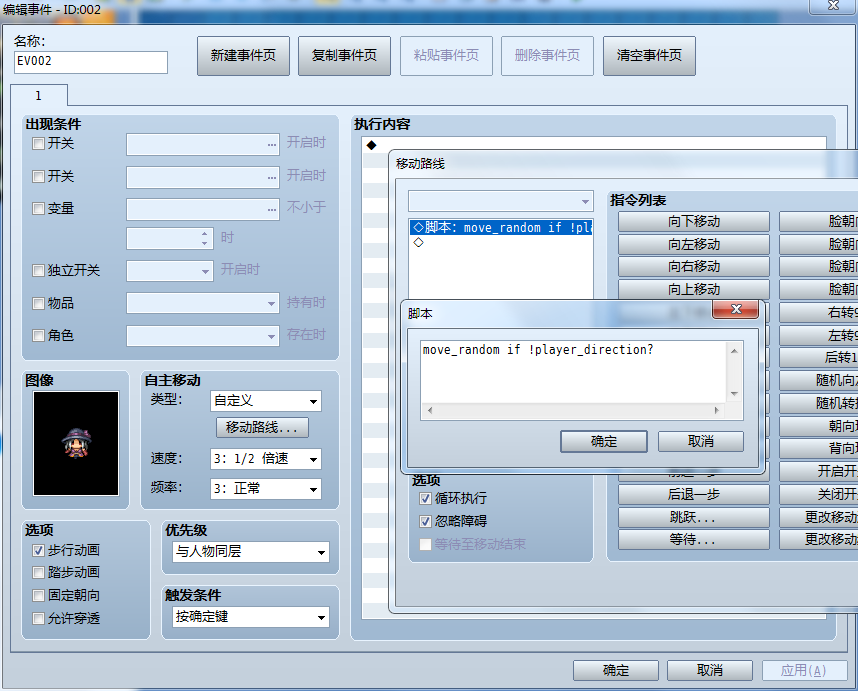Click the first 开关 condition ellipsis field
The width and height of the screenshot is (858, 691).
(x=203, y=144)
